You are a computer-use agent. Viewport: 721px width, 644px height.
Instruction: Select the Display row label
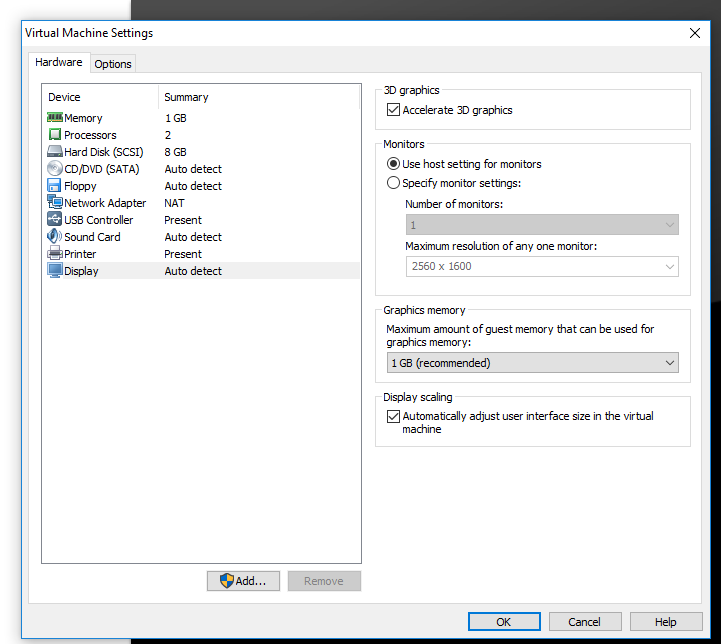point(81,271)
